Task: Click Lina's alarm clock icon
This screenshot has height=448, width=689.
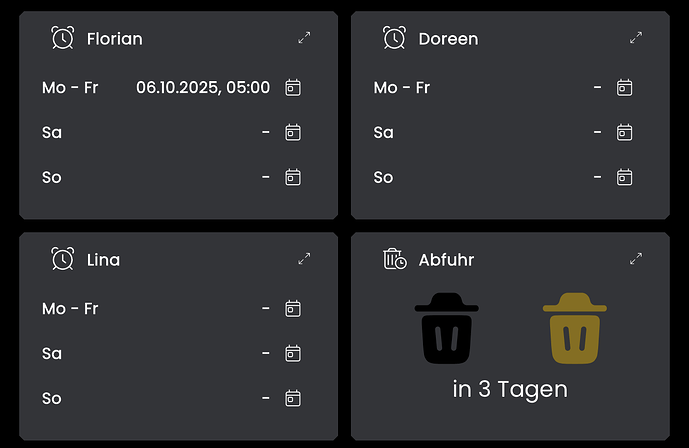Action: click(x=63, y=259)
